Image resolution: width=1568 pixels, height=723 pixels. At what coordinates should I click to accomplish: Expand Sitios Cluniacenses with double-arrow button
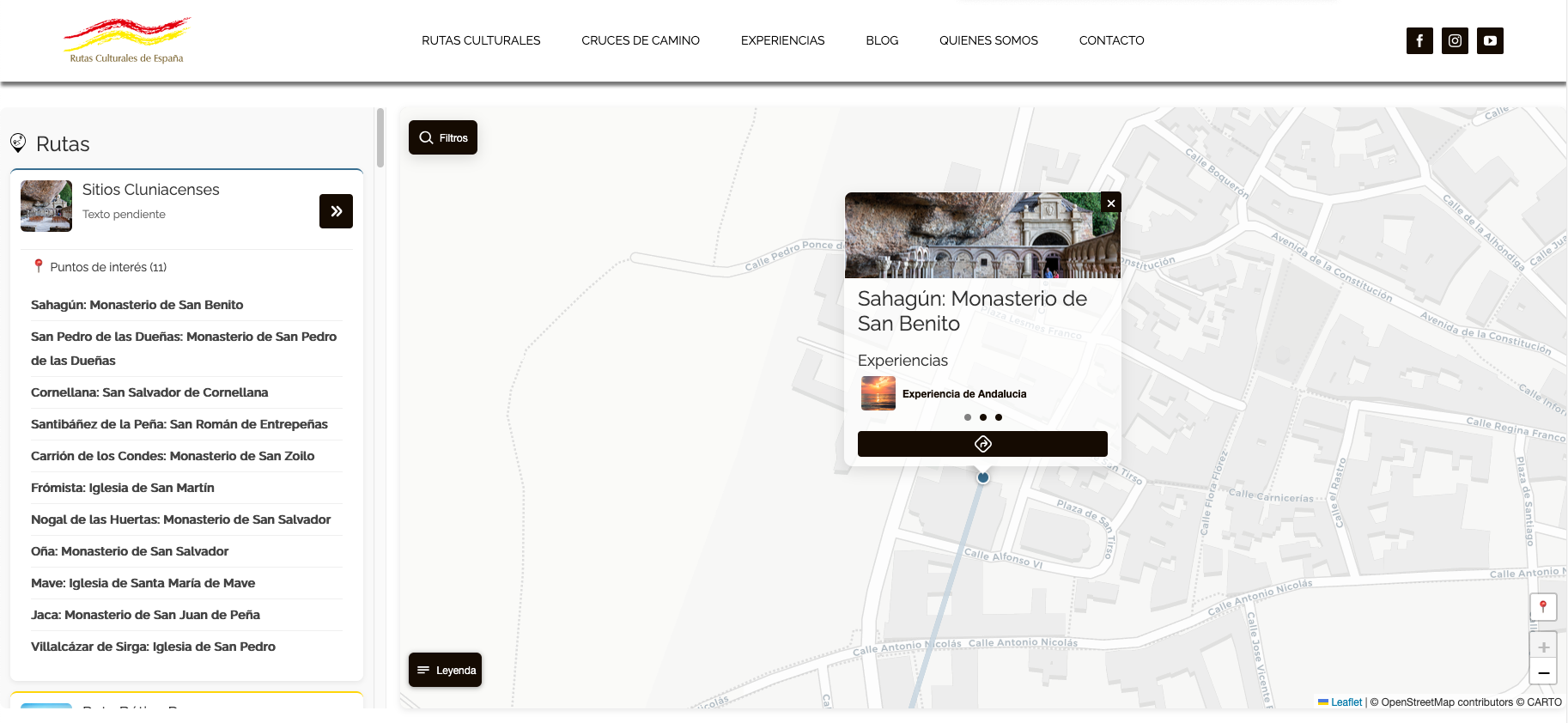coord(336,211)
